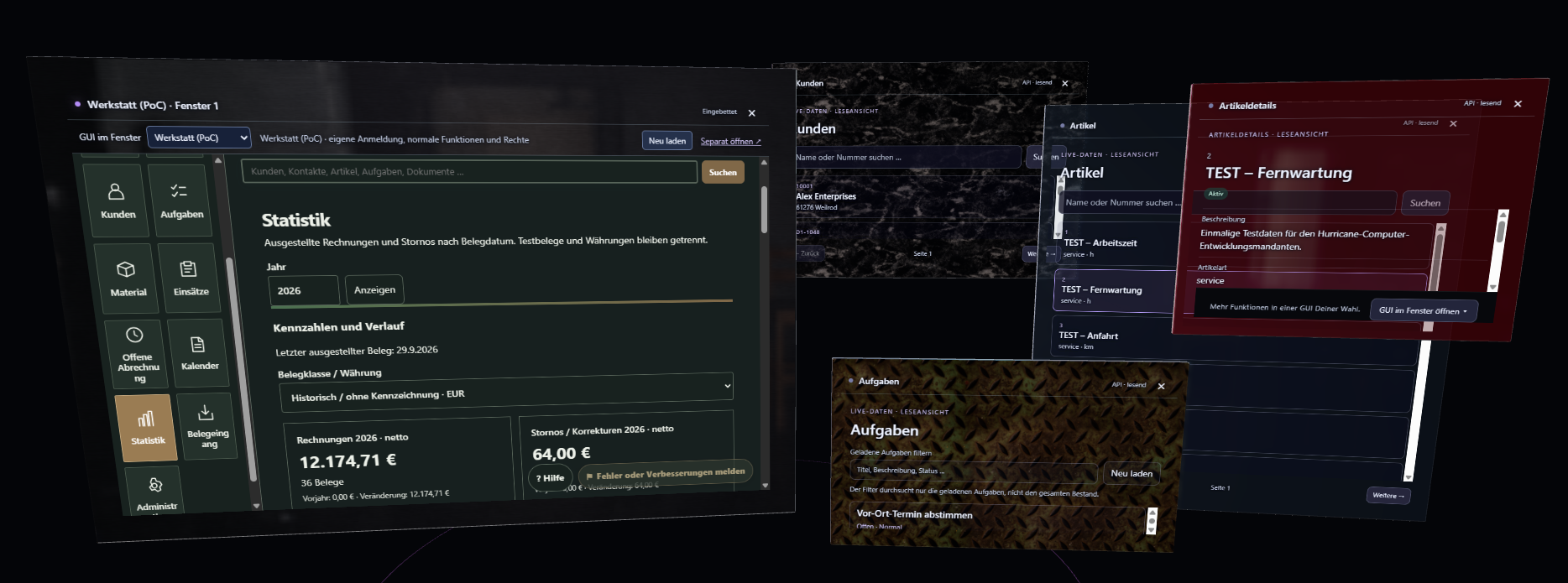Open the Einsätze tile in the sidebar

click(191, 278)
